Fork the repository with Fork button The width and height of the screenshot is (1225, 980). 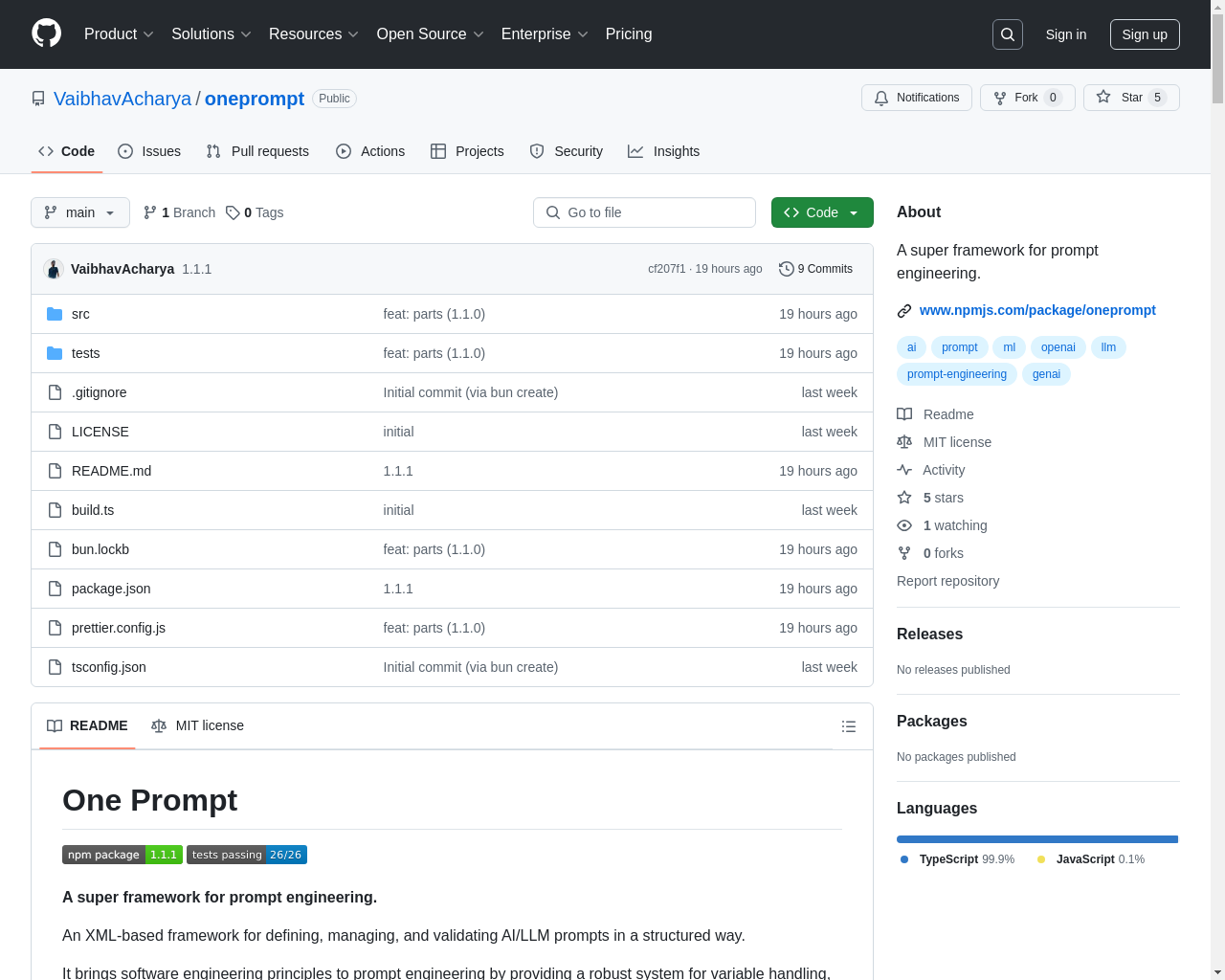(x=1028, y=98)
